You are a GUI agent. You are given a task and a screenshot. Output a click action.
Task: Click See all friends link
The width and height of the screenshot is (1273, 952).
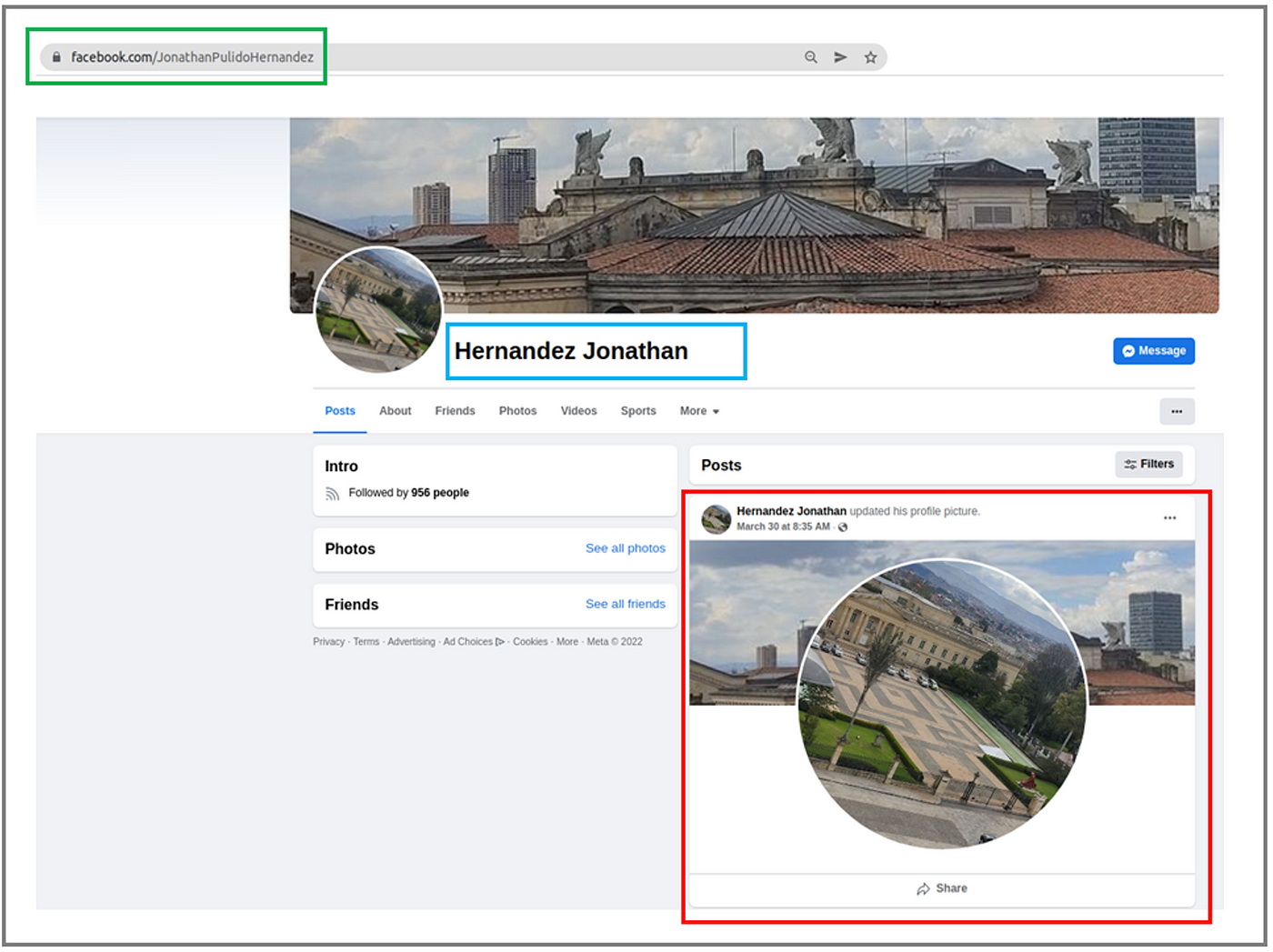click(626, 604)
